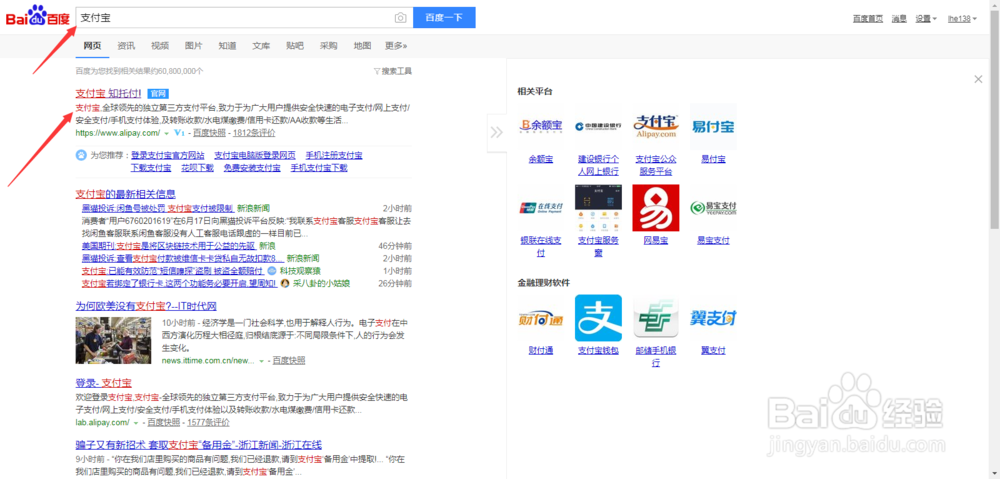Expand arrow next to news.ittime.com.cn URL

pos(261,361)
